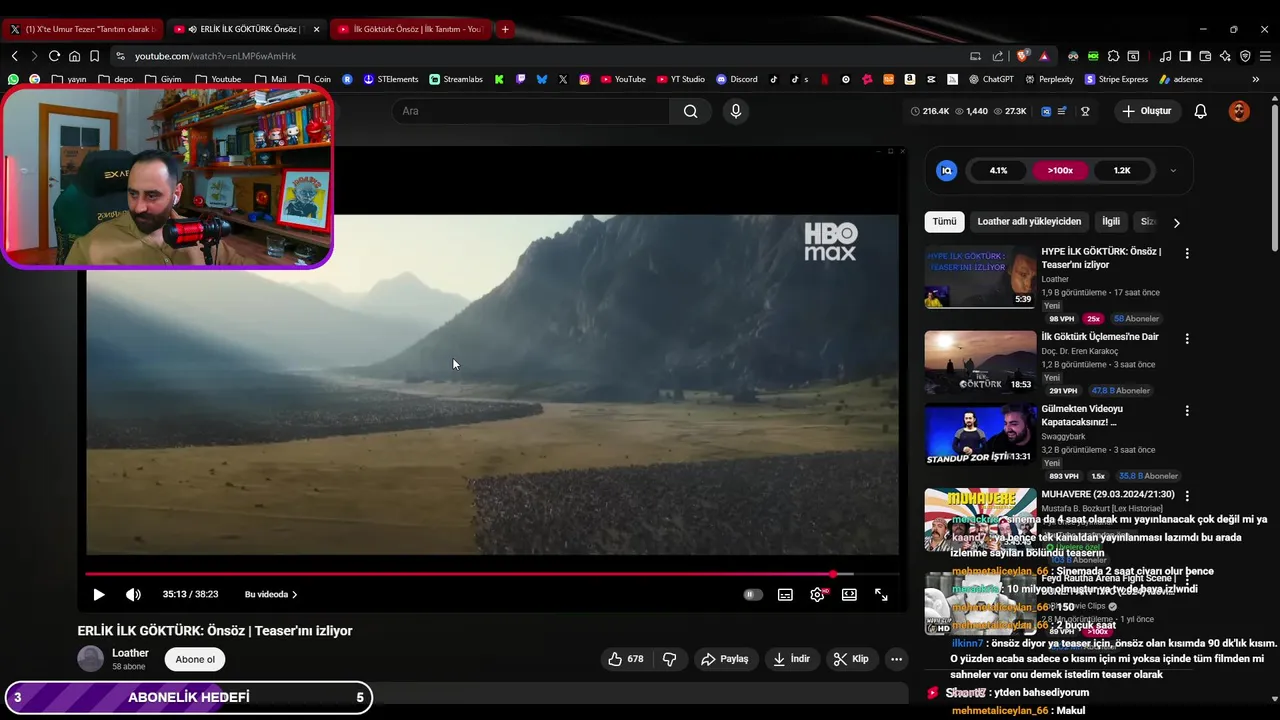
Task: Play the paused video
Action: point(98,594)
